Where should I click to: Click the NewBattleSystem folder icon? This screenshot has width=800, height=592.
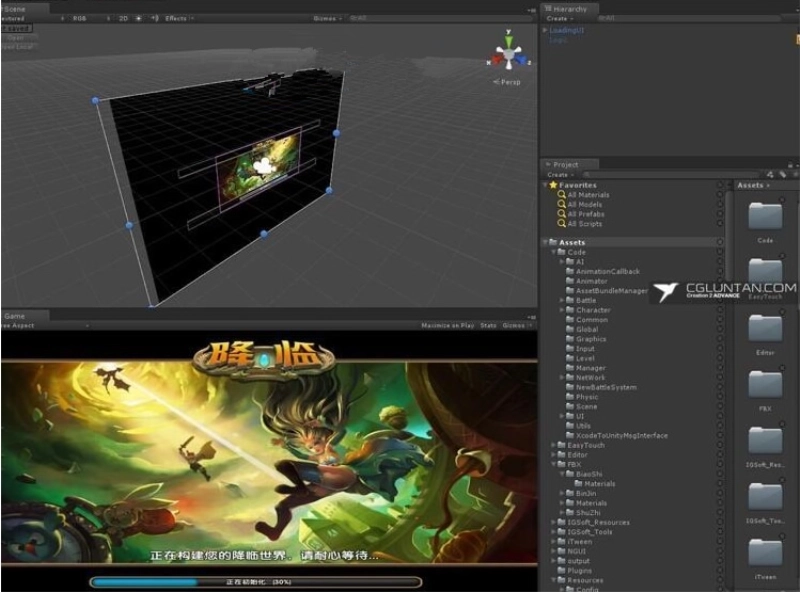coord(570,387)
